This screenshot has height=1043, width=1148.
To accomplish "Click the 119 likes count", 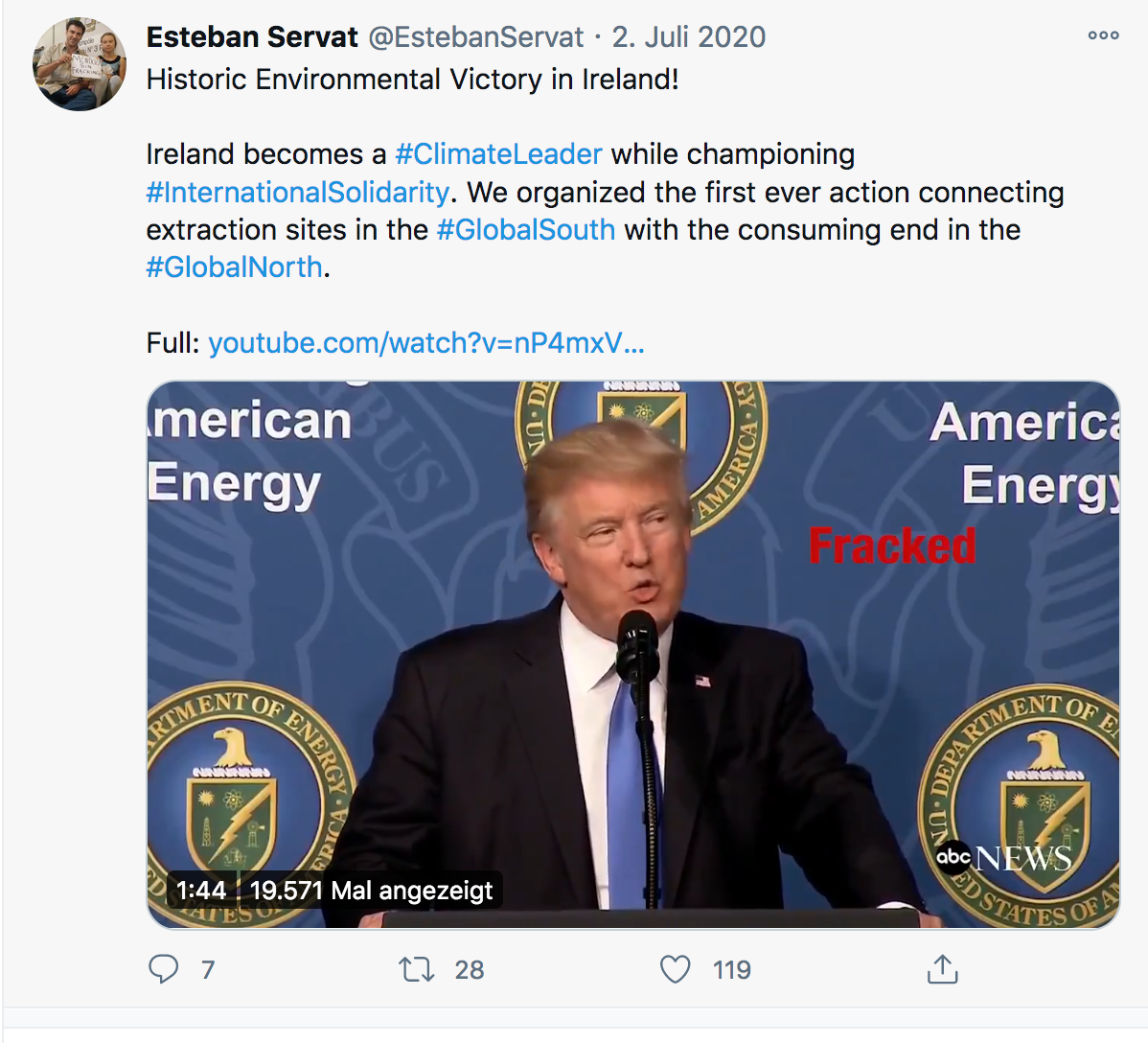I will 732,970.
